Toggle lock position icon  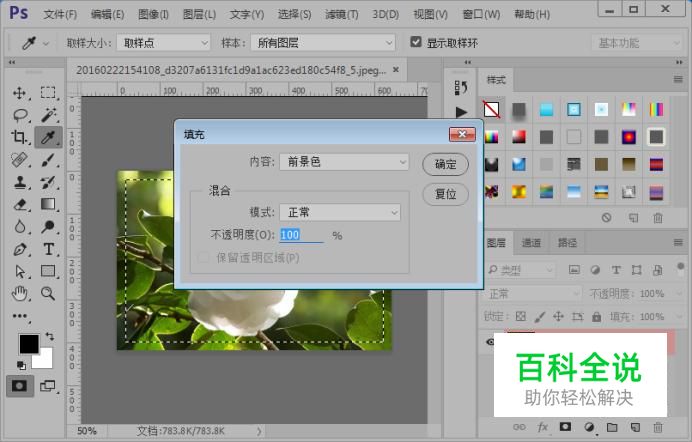click(x=558, y=316)
